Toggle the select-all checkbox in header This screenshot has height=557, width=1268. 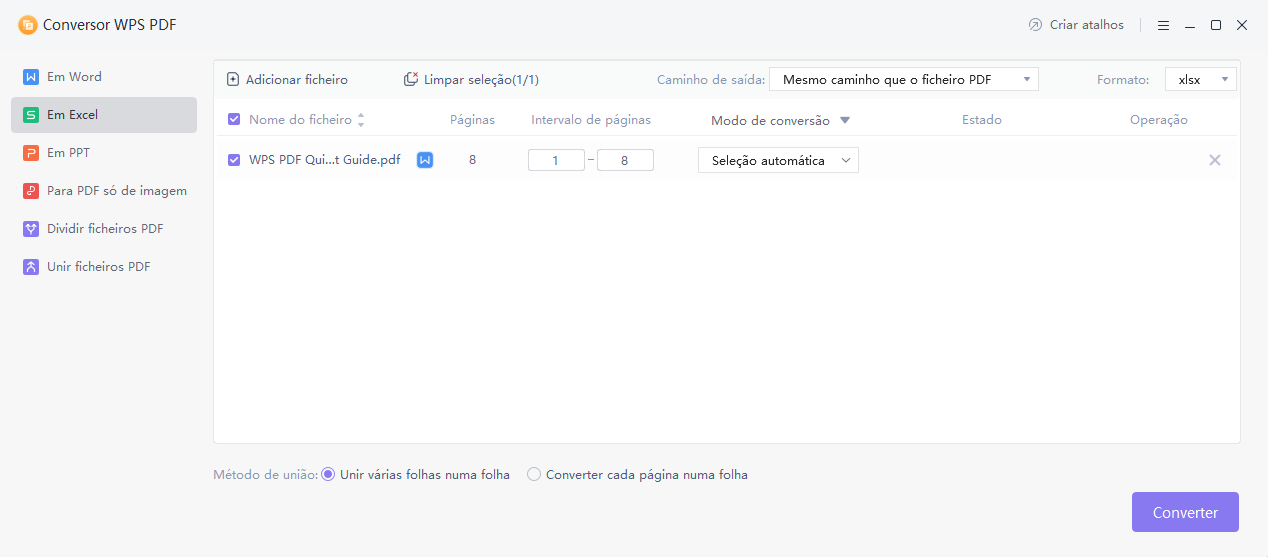[234, 120]
